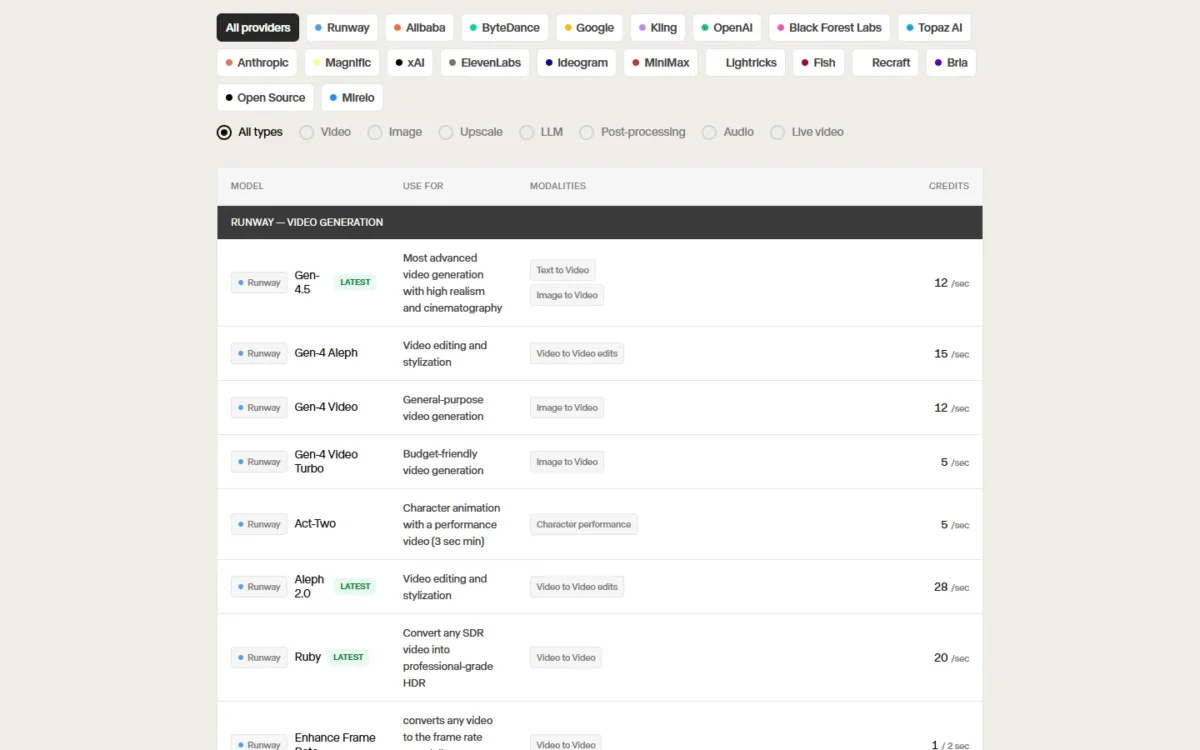Filter by Alibaba provider chip
Image resolution: width=1200 pixels, height=750 pixels.
click(x=419, y=28)
